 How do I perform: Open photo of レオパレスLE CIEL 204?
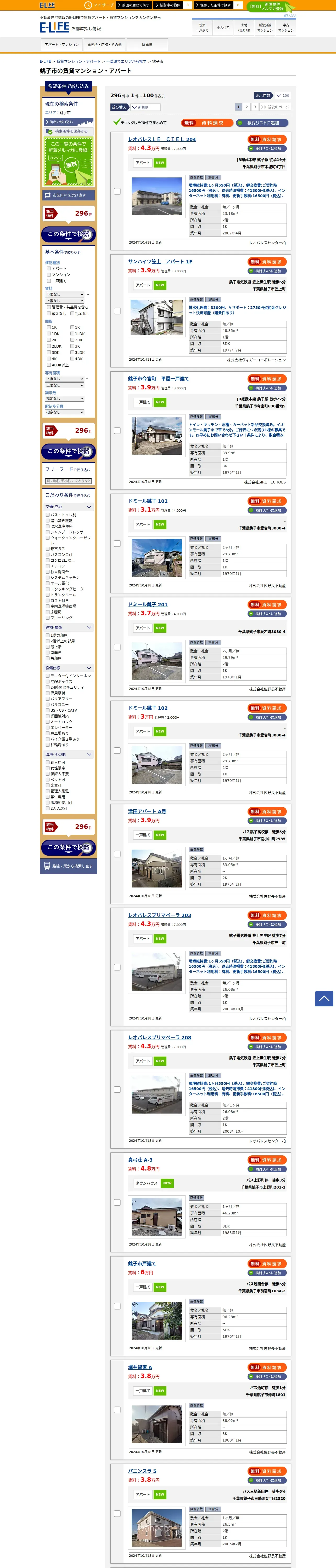(157, 197)
